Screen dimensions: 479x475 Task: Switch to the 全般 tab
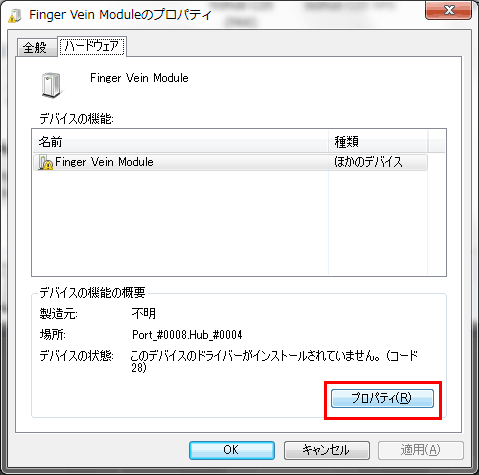(x=36, y=47)
